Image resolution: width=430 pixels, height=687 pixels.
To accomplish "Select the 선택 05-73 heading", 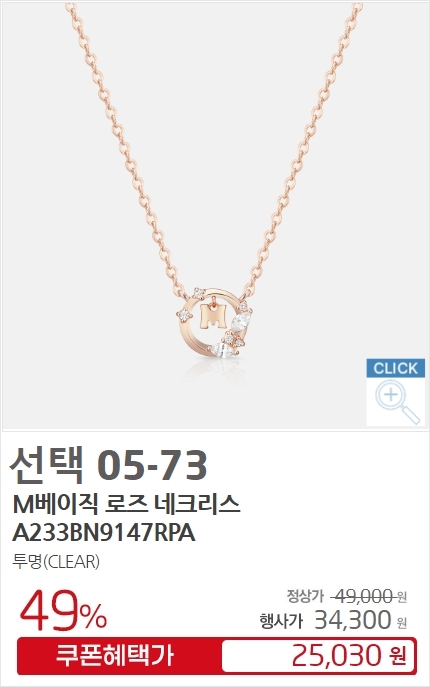I will tap(108, 465).
